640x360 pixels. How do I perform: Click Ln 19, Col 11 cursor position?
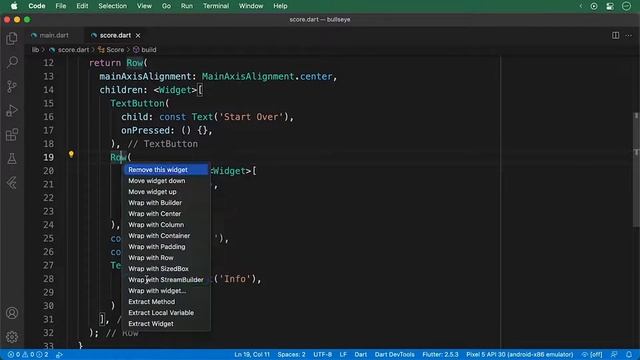pos(252,355)
